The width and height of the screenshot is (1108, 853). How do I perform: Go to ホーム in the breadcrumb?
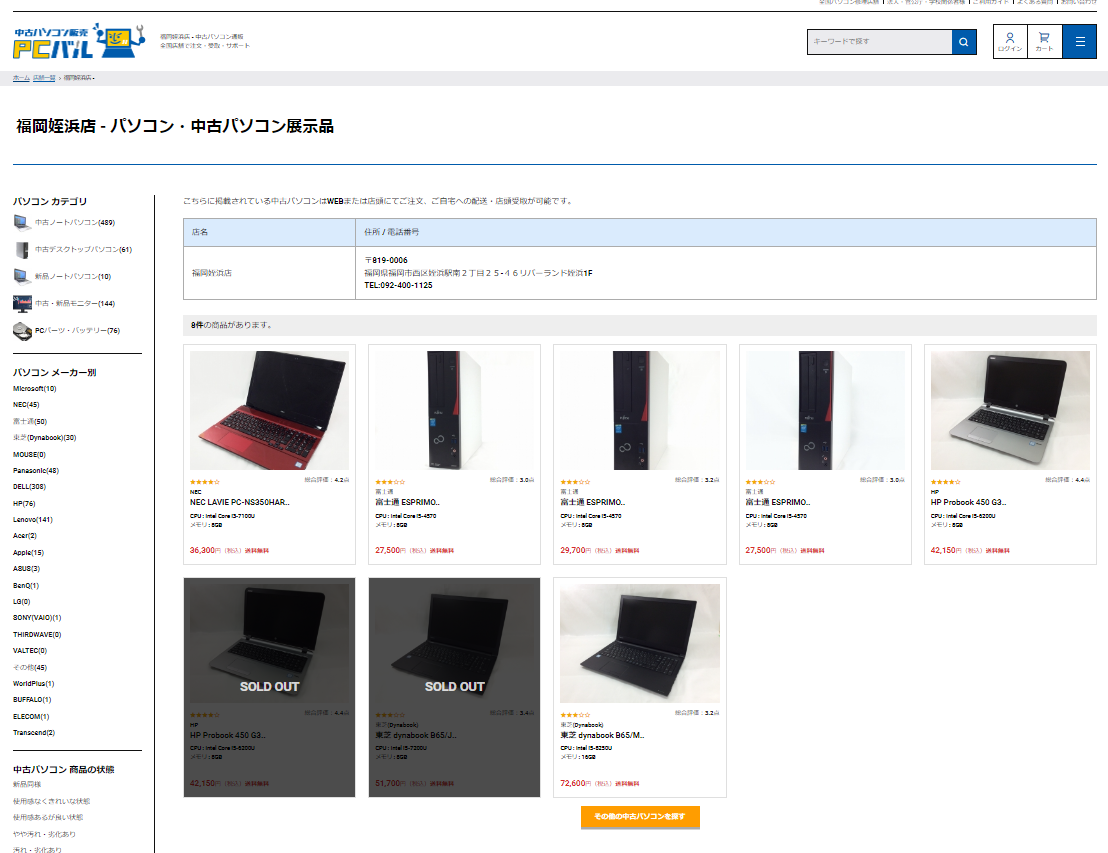click(21, 78)
